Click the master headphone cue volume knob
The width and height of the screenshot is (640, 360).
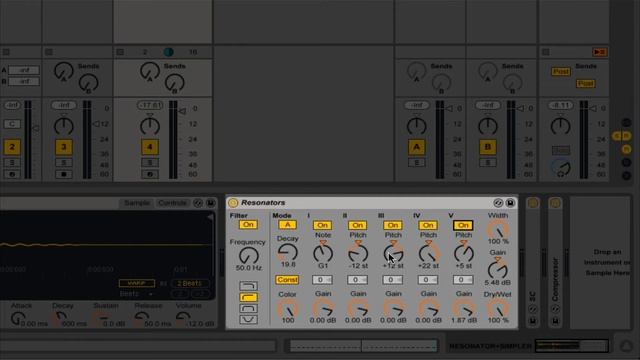561,168
